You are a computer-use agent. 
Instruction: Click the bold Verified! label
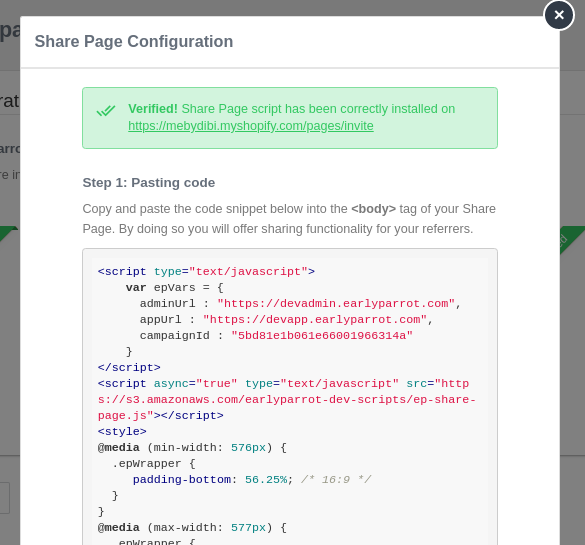pyautogui.click(x=153, y=109)
